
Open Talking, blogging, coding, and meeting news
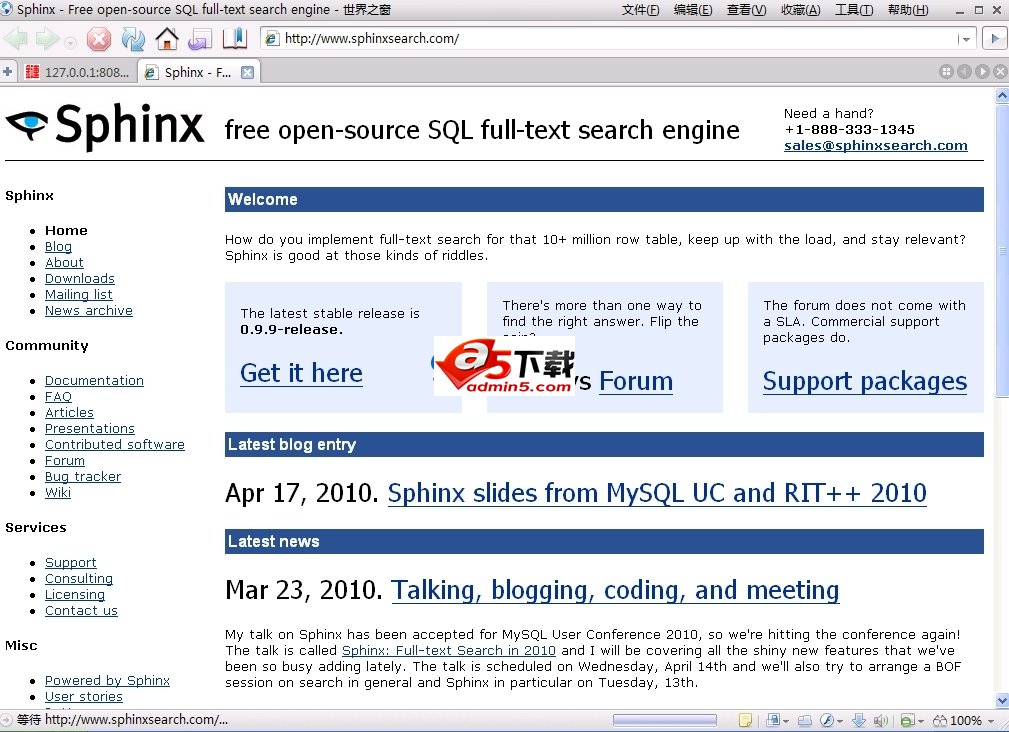pos(615,590)
